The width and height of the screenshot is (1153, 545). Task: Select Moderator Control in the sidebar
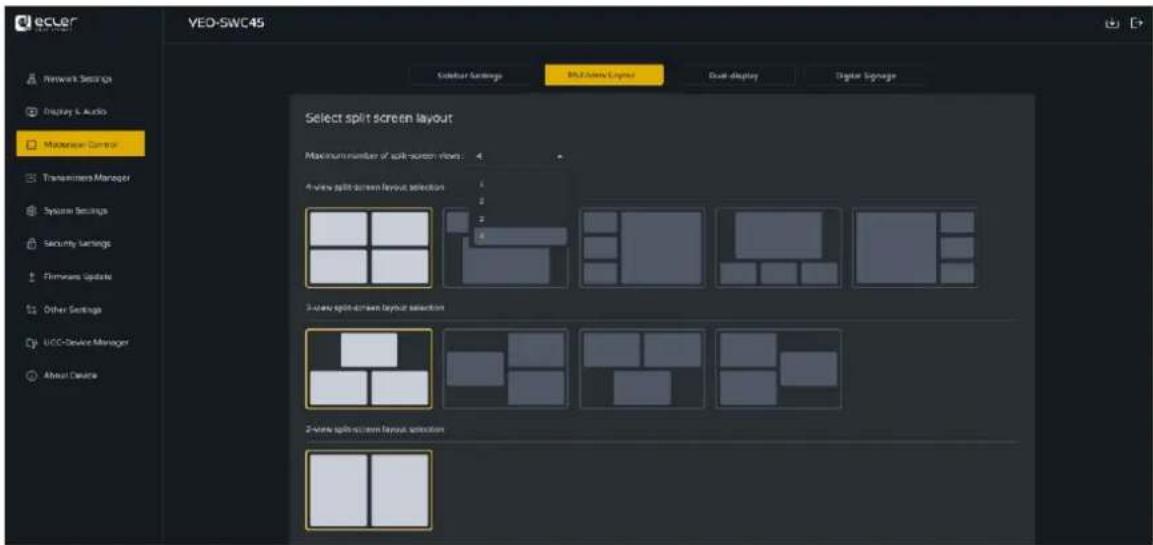80,144
